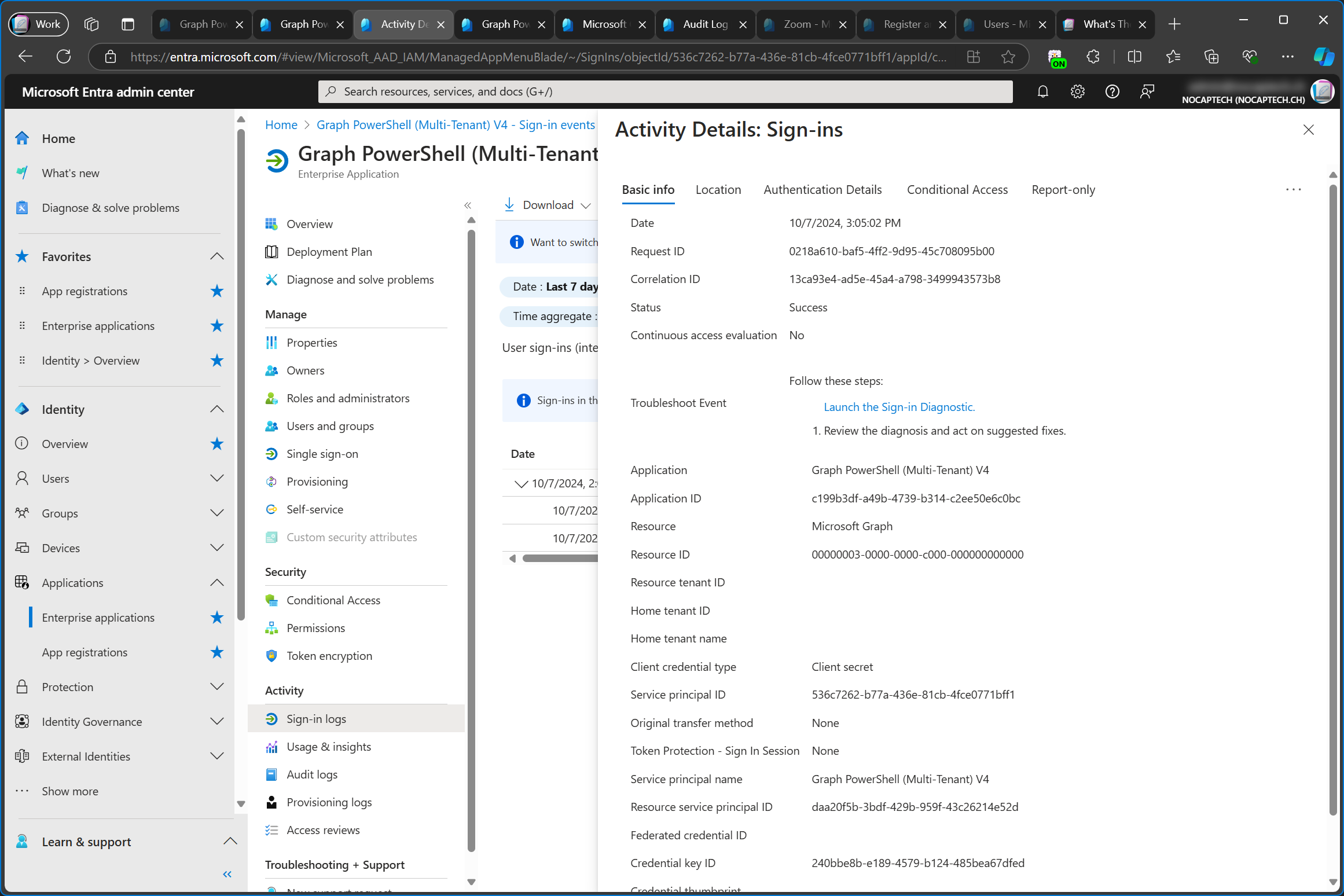Collapse the Applications section
The image size is (1344, 896).
(x=216, y=583)
